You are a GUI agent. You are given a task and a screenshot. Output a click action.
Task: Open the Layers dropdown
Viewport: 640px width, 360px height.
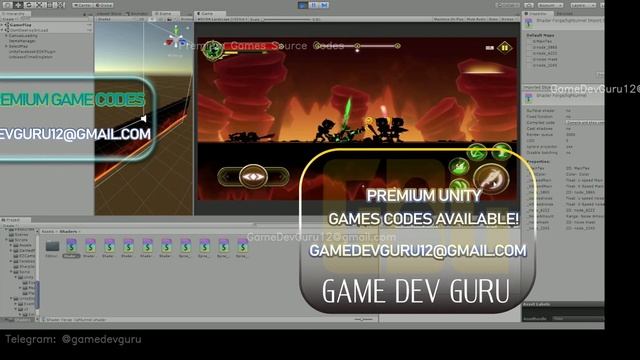point(583,5)
